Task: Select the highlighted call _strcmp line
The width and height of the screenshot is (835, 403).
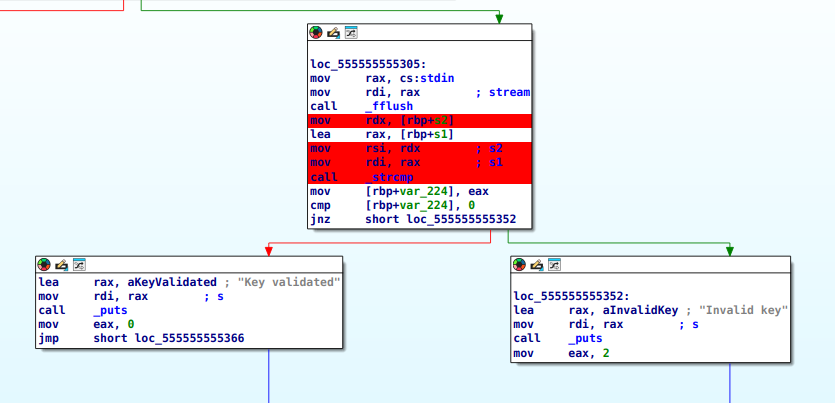Action: [420, 177]
